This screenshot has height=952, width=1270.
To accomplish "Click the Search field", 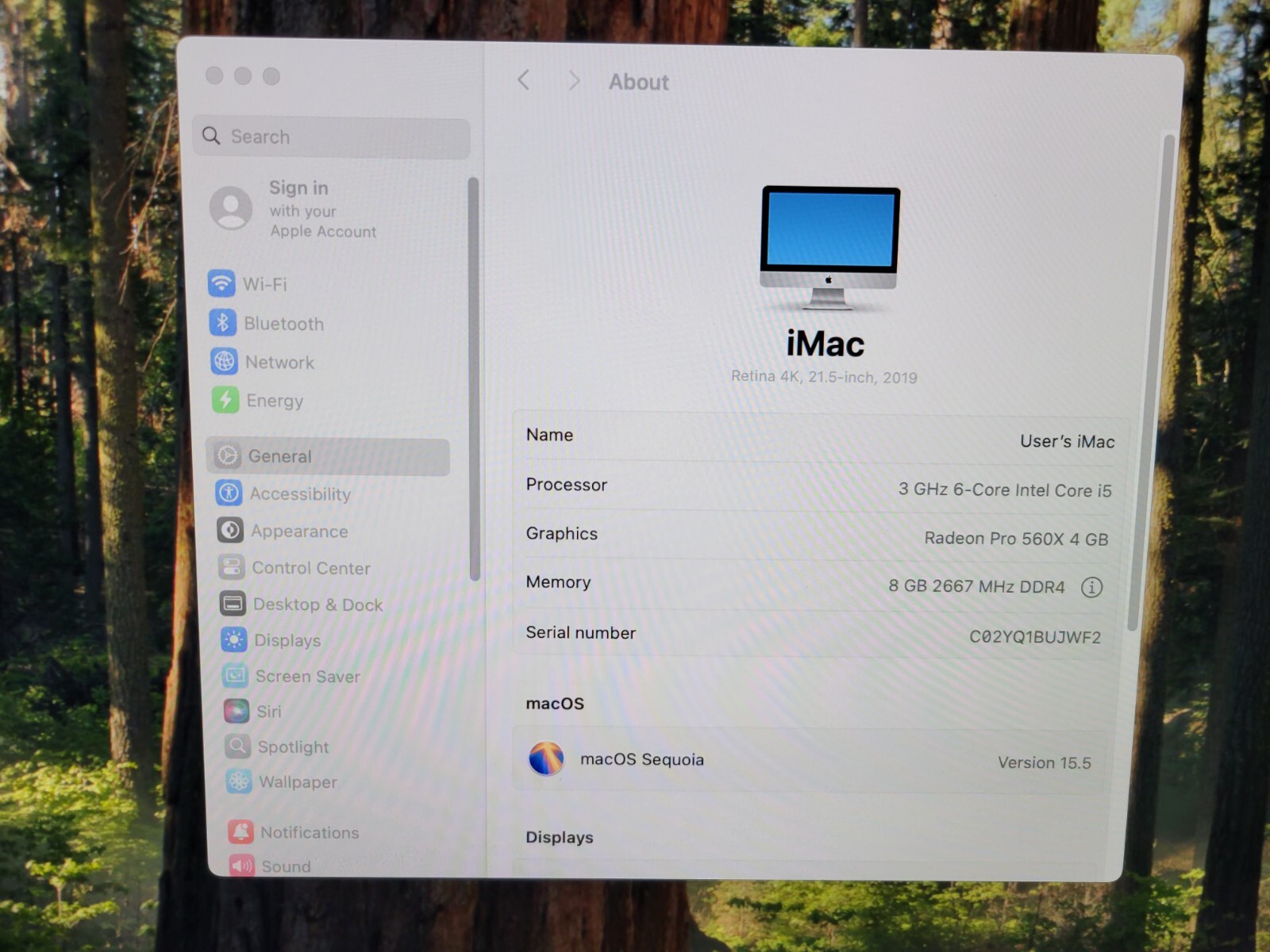I will tap(332, 137).
